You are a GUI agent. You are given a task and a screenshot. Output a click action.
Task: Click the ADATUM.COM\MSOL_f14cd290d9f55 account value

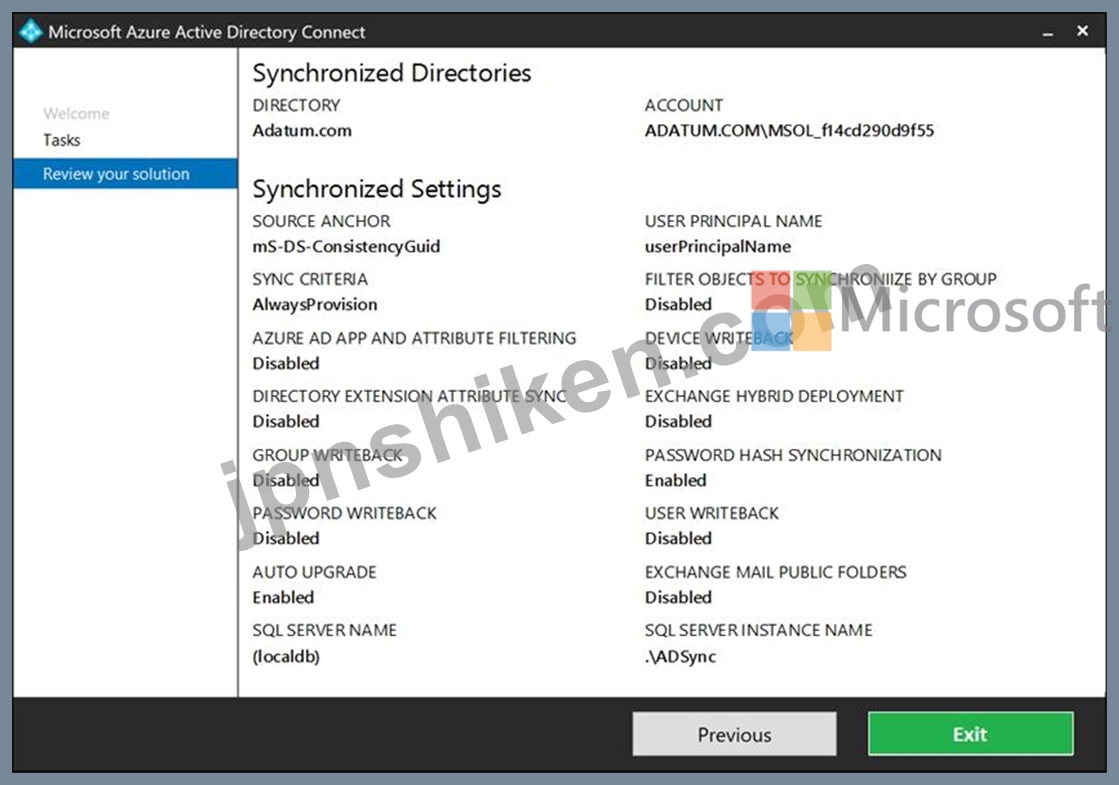pyautogui.click(x=789, y=131)
